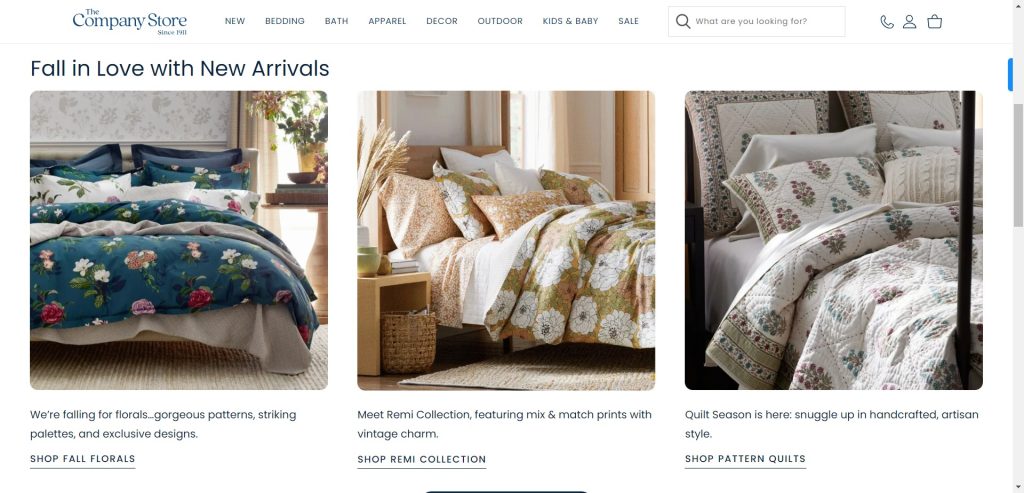The width and height of the screenshot is (1024, 493).
Task: Click the Shop Pattern Quilts link
Action: pos(745,459)
